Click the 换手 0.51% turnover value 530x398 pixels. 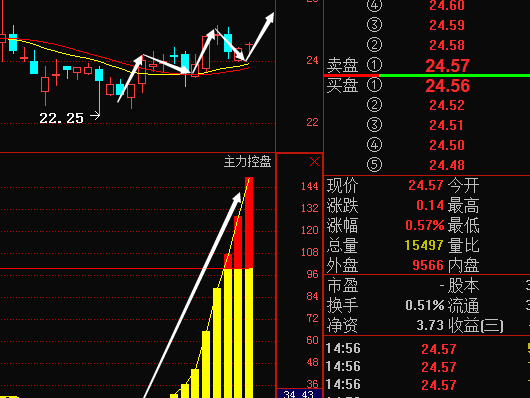pyautogui.click(x=425, y=305)
